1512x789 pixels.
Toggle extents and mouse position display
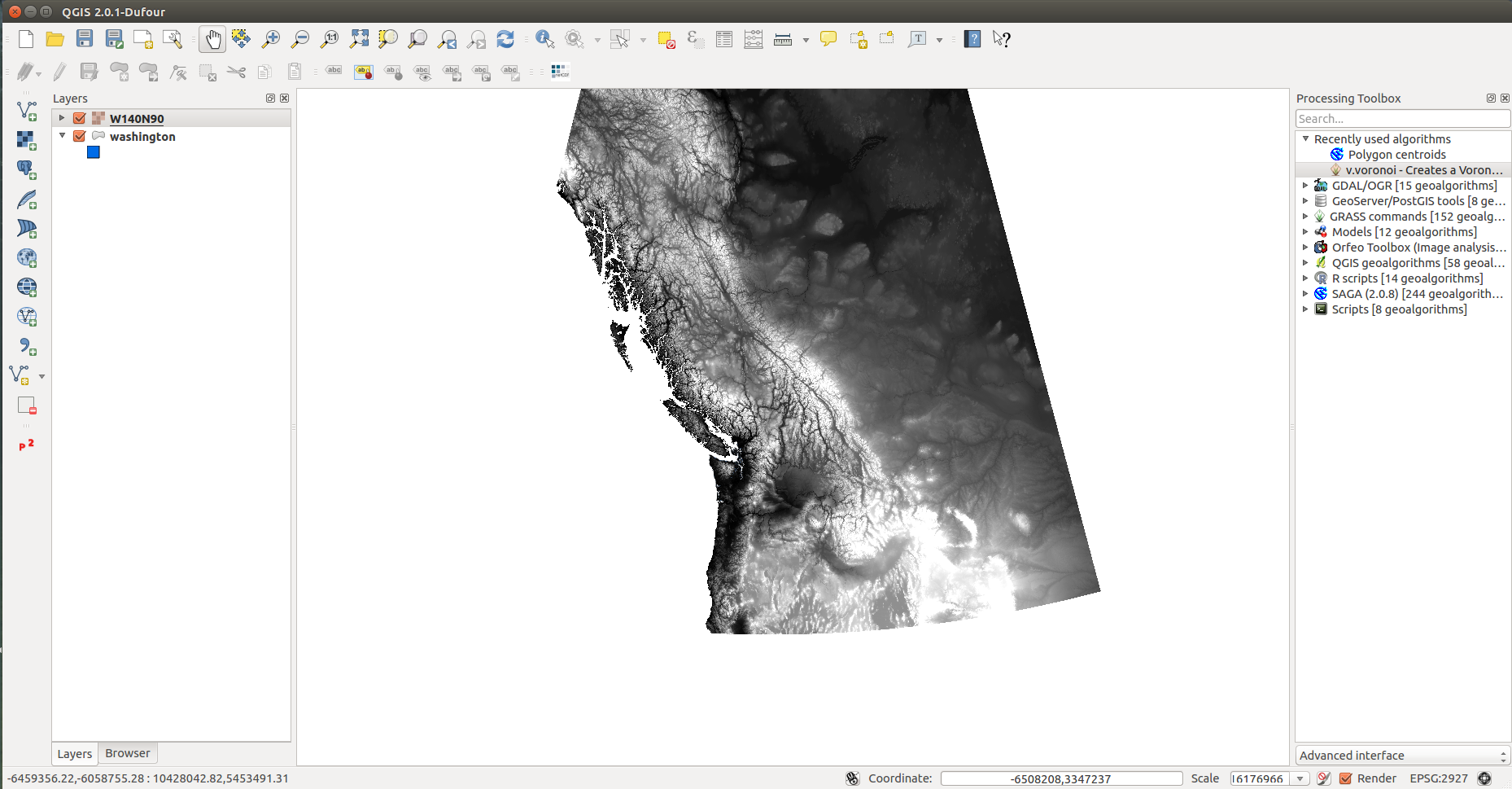click(852, 778)
